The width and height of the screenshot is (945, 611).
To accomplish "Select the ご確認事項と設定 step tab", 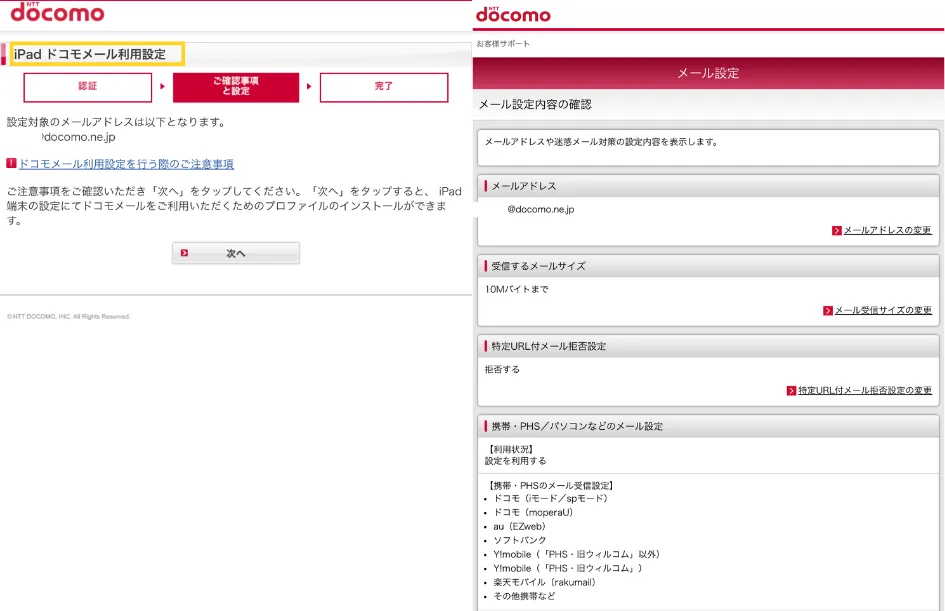I will tap(236, 87).
